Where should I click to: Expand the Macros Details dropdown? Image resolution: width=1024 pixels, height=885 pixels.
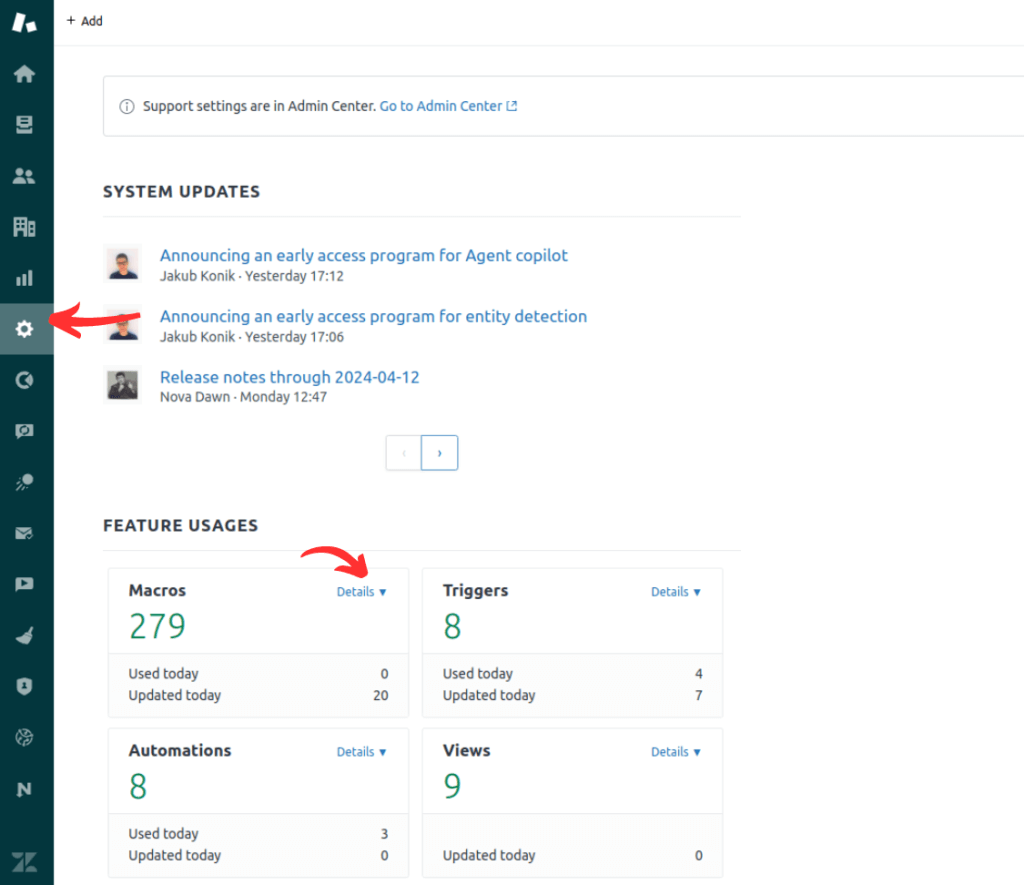pyautogui.click(x=361, y=591)
